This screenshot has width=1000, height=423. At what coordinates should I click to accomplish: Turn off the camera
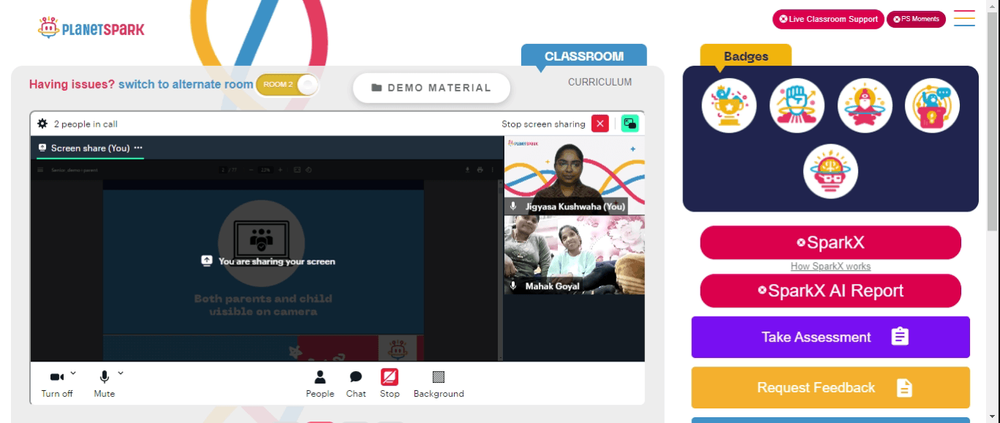57,384
